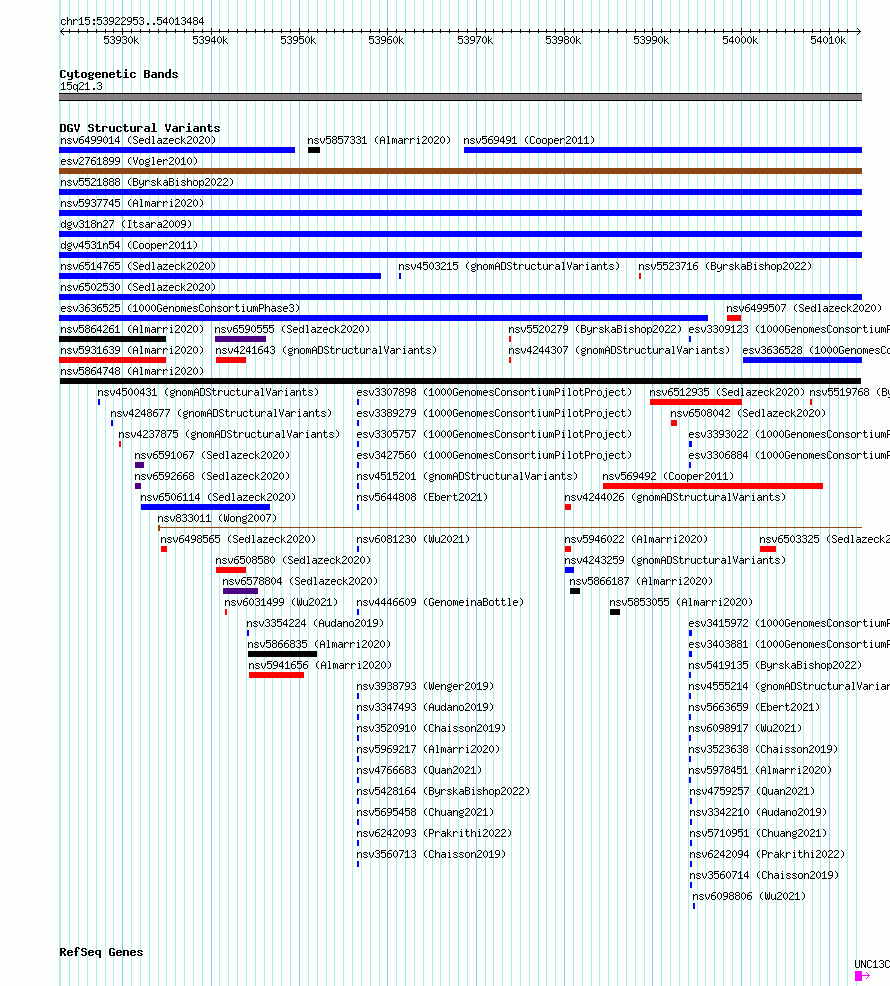Open nsv5521888 (ByrskaBishop2022) entry
The image size is (890, 986).
(147, 182)
